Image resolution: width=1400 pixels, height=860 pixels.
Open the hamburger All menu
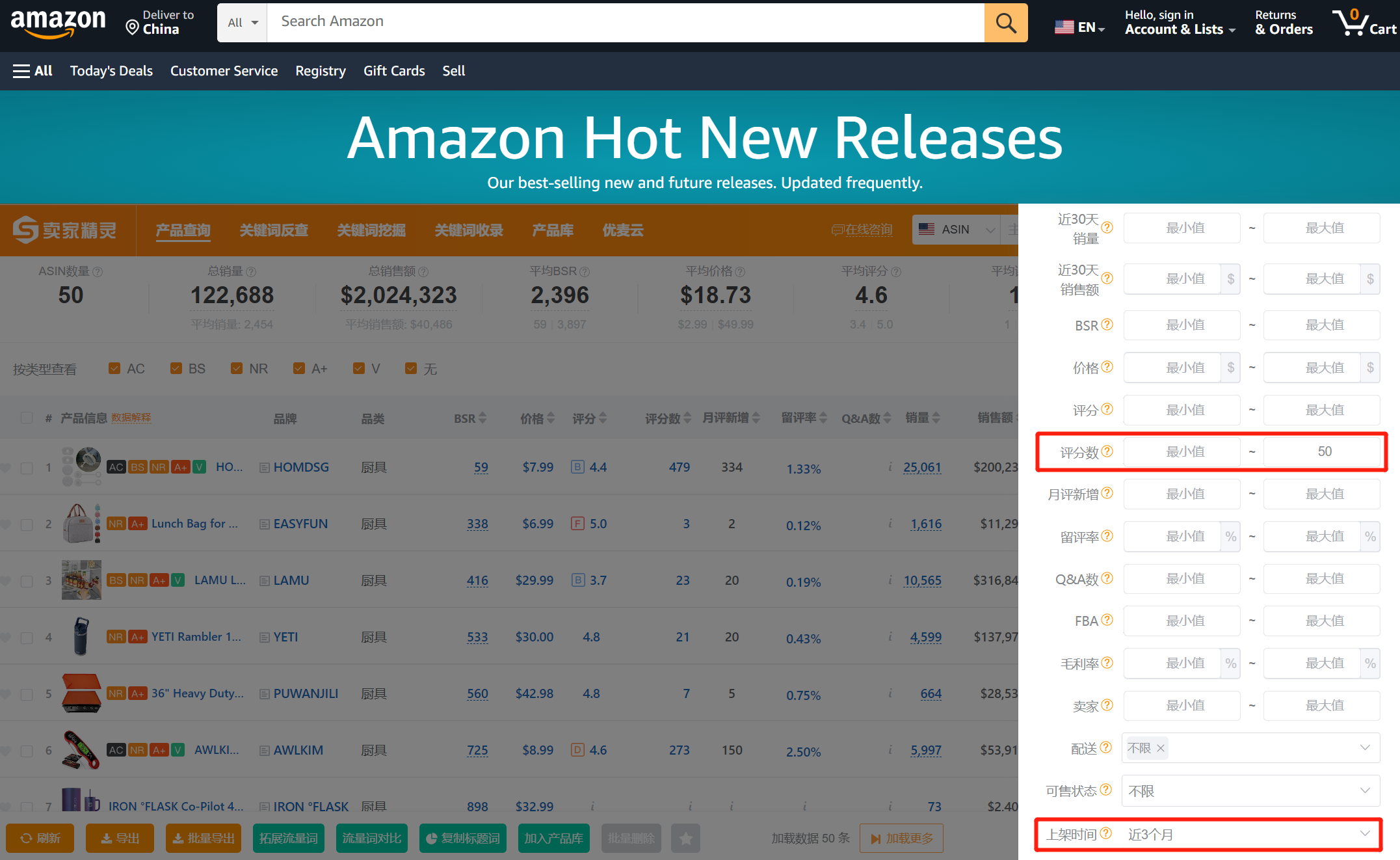(x=33, y=71)
